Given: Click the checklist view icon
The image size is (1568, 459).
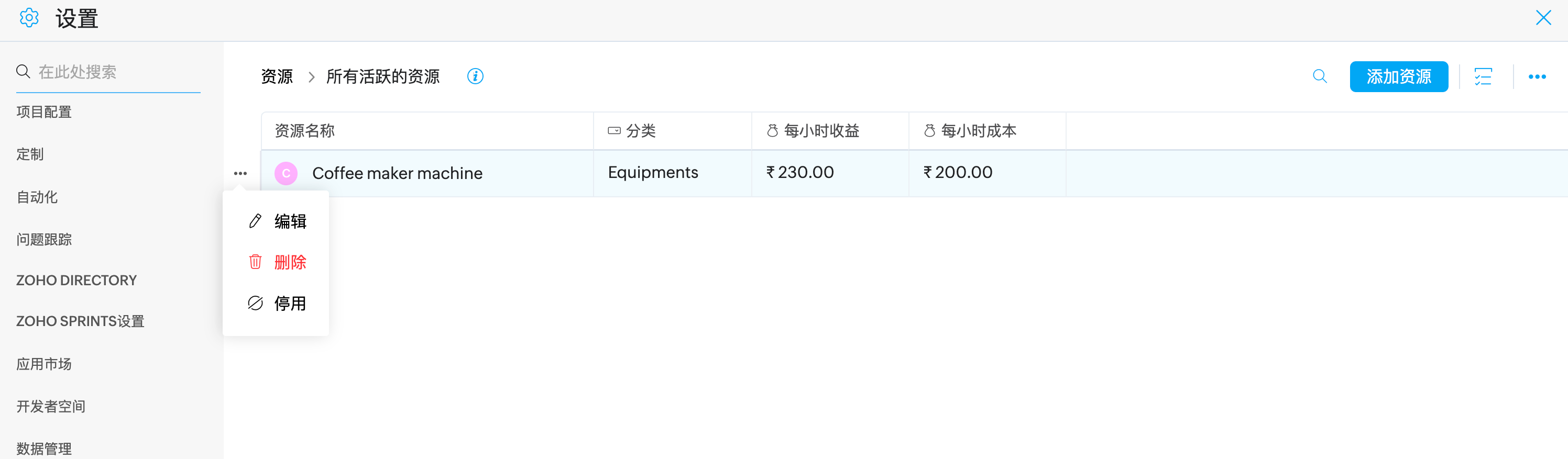Looking at the screenshot, I should coord(1483,76).
